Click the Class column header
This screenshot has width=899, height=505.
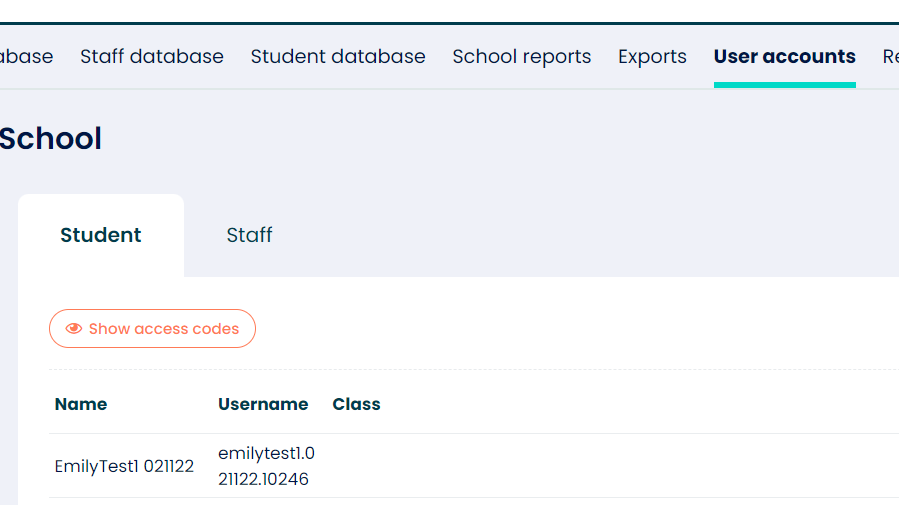click(x=356, y=404)
